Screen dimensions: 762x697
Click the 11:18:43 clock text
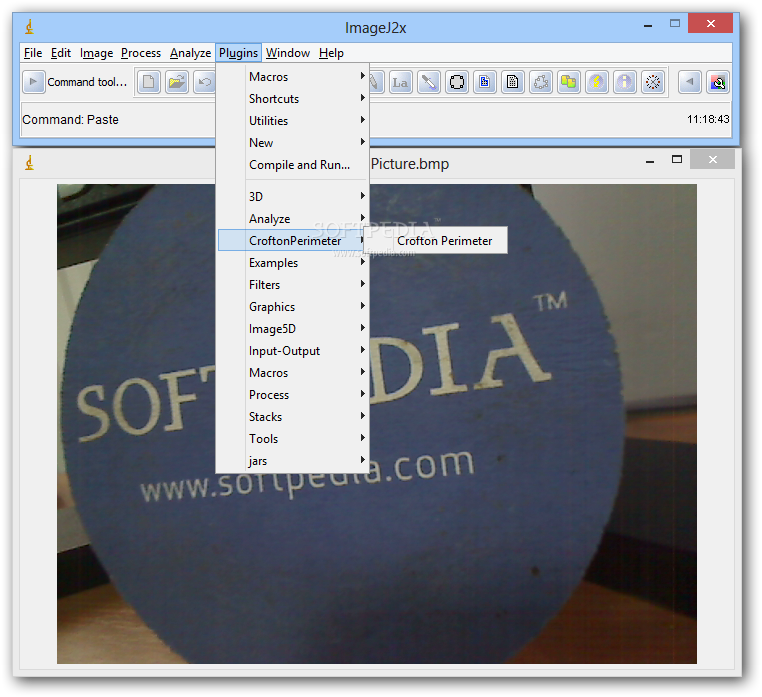708,119
